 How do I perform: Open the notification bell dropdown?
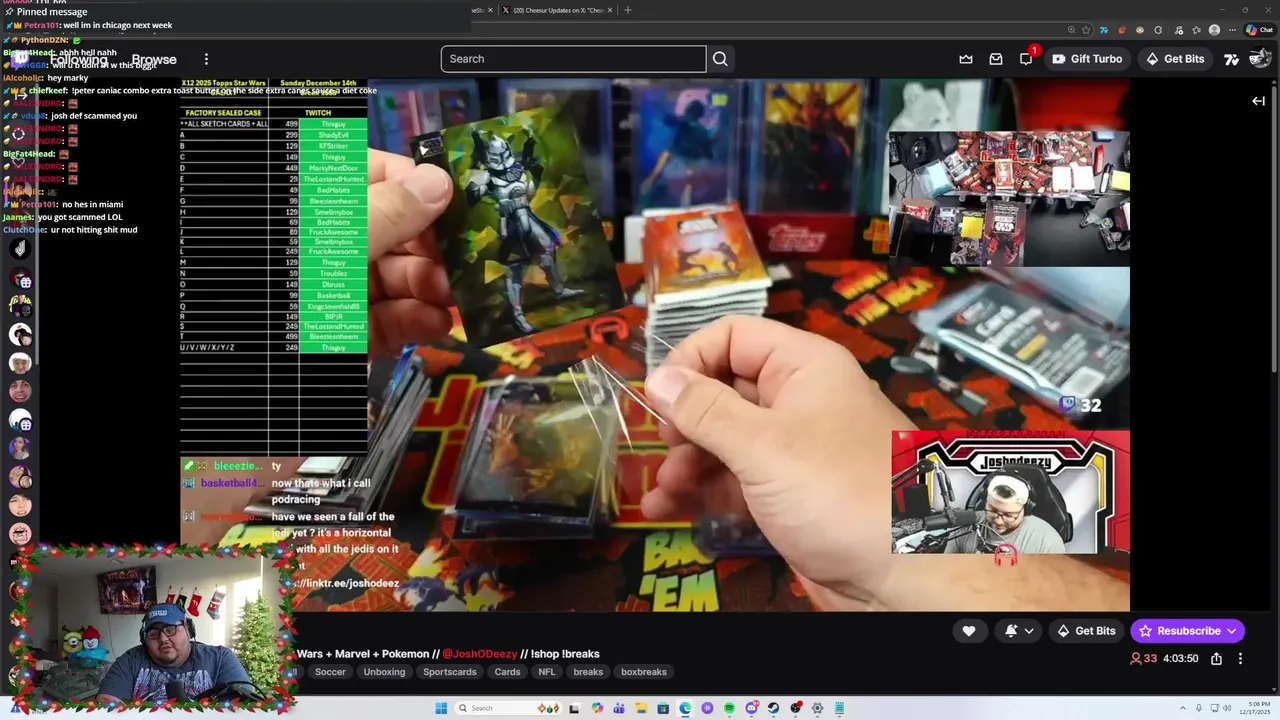coord(1019,631)
